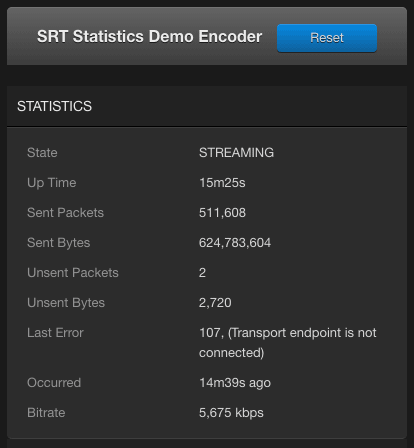Screen dimensions: 414x448
Task: Click the Up Time label
Action: pyautogui.click(x=52, y=183)
